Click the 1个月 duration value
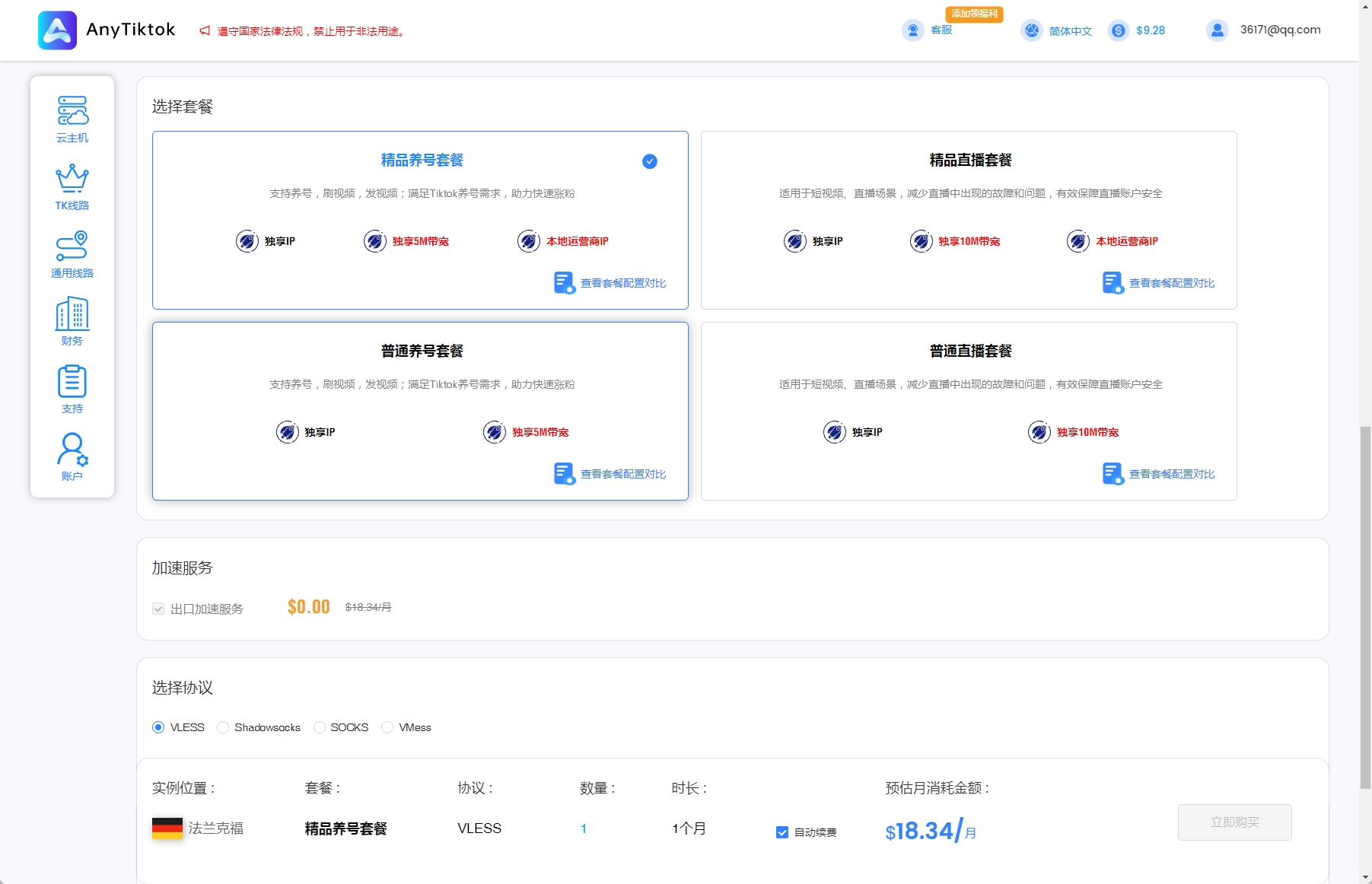This screenshot has height=884, width=1372. point(689,828)
